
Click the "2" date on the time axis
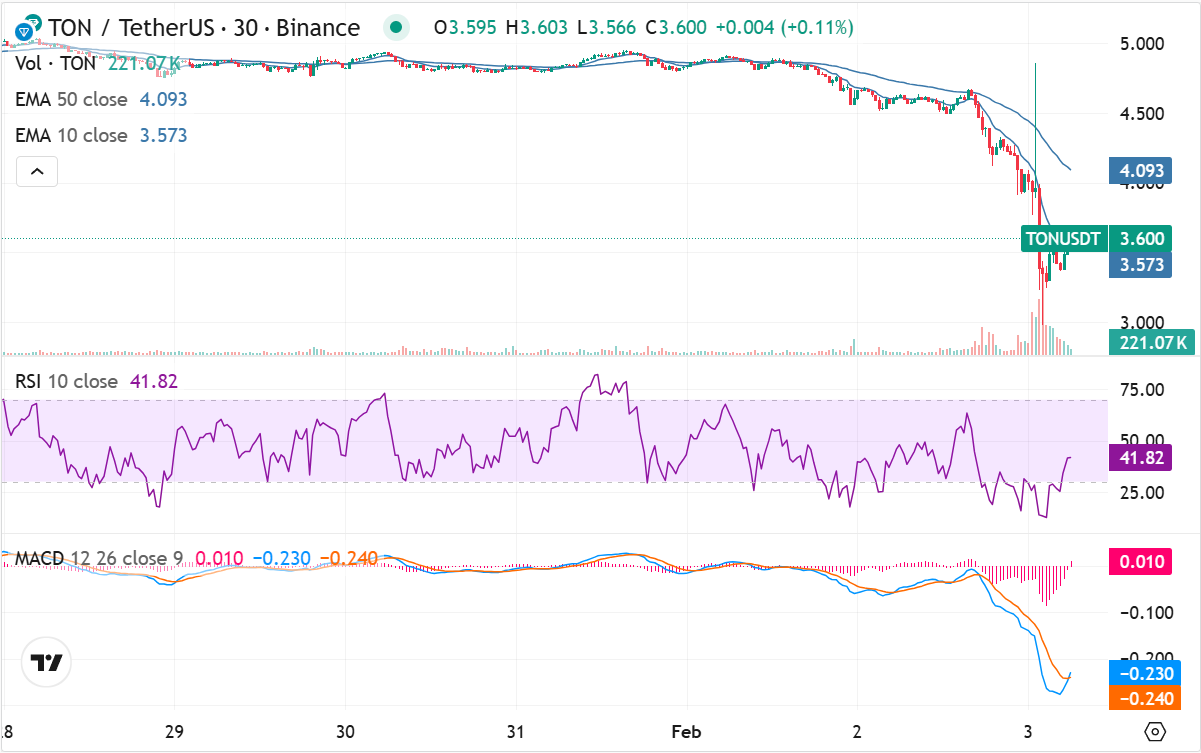(x=858, y=731)
